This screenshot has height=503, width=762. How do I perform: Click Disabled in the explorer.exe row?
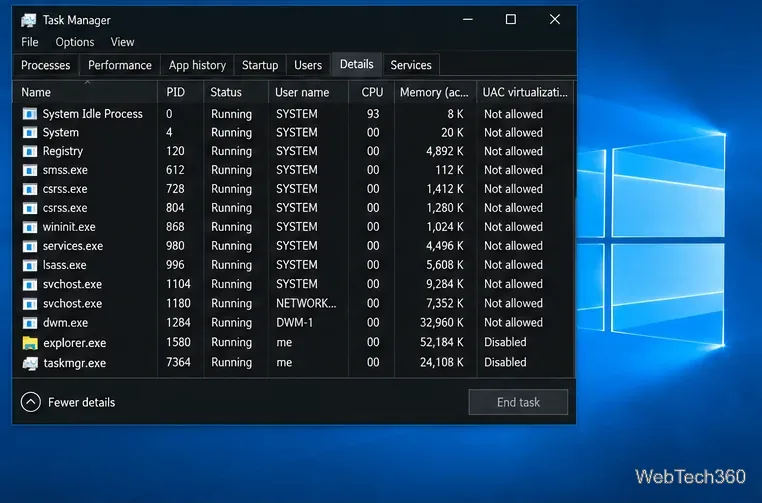click(x=505, y=342)
